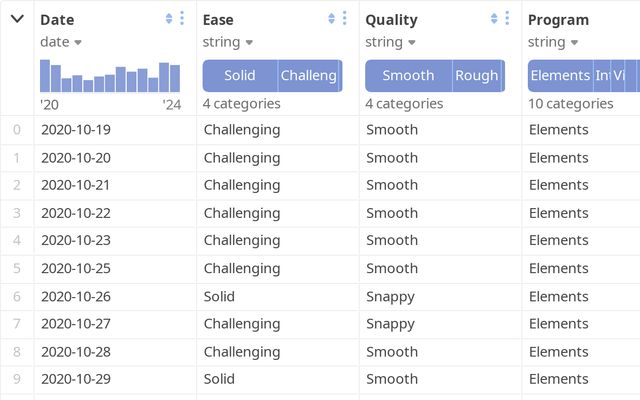Open Date column options menu
640x400 pixels.
coord(182,19)
